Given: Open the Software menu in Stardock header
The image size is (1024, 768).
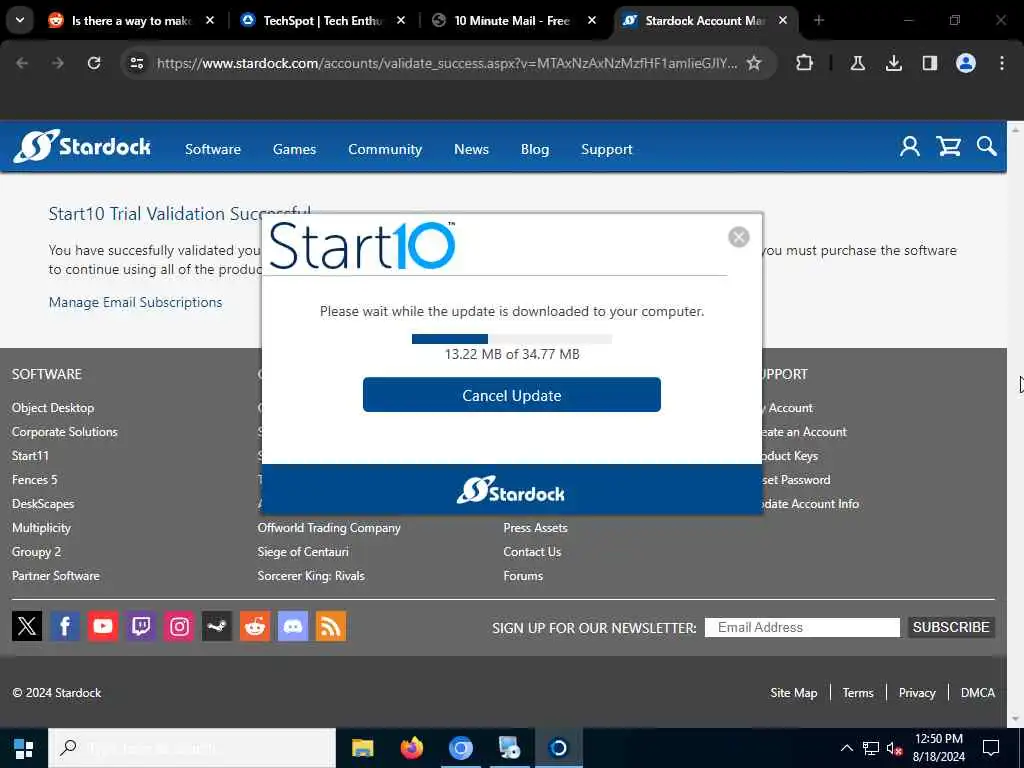Looking at the screenshot, I should (213, 149).
